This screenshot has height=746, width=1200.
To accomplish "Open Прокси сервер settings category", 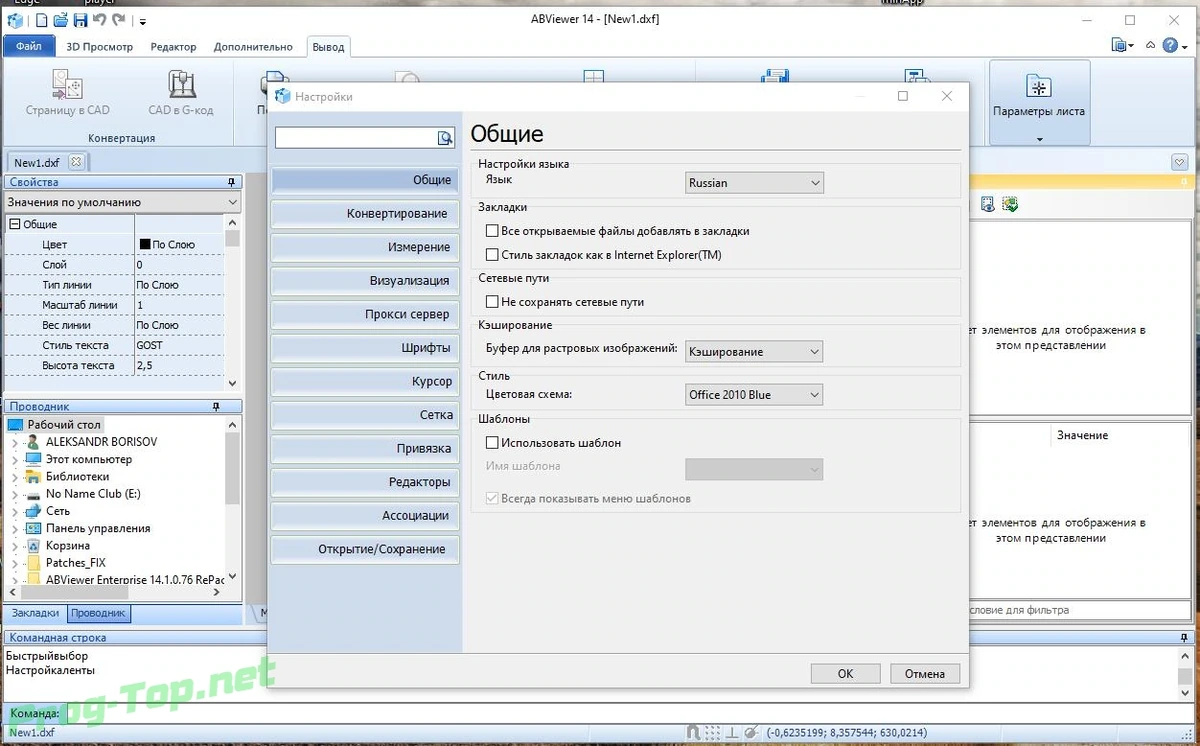I will [365, 314].
